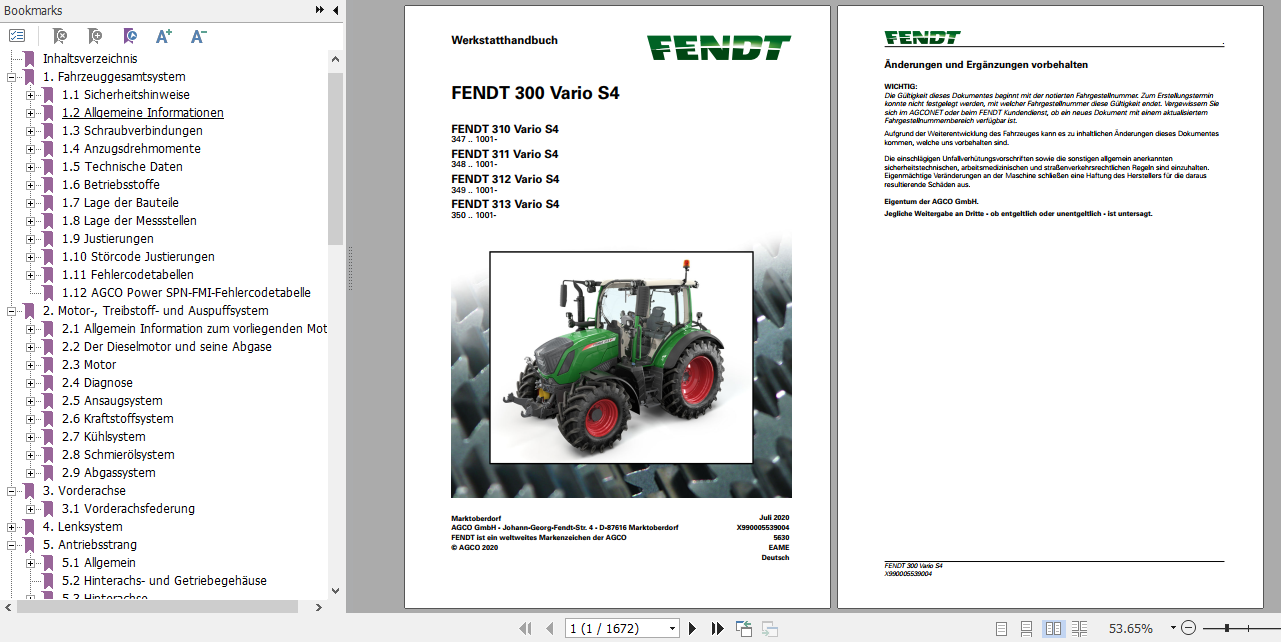Image resolution: width=1281 pixels, height=642 pixels.
Task: Collapse the 2. Motor-, Treibstoff- und Auspuffsystem bookmark
Action: coord(12,311)
